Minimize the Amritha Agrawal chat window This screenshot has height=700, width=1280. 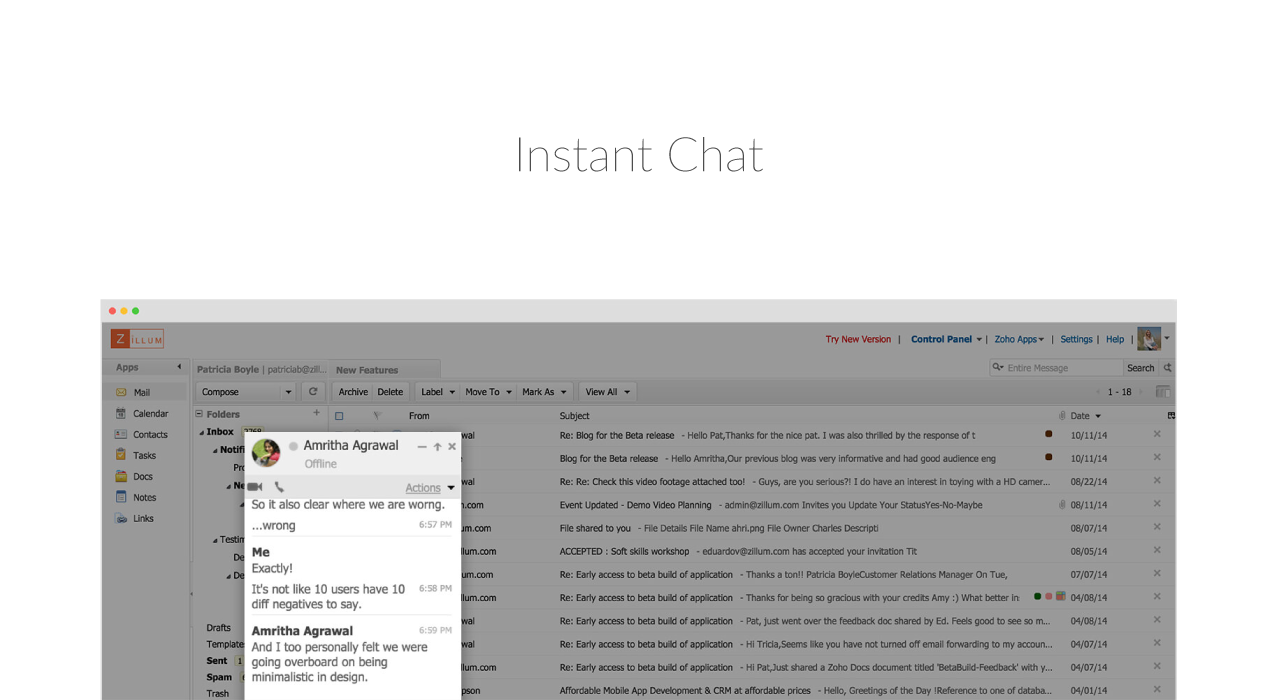coord(422,447)
